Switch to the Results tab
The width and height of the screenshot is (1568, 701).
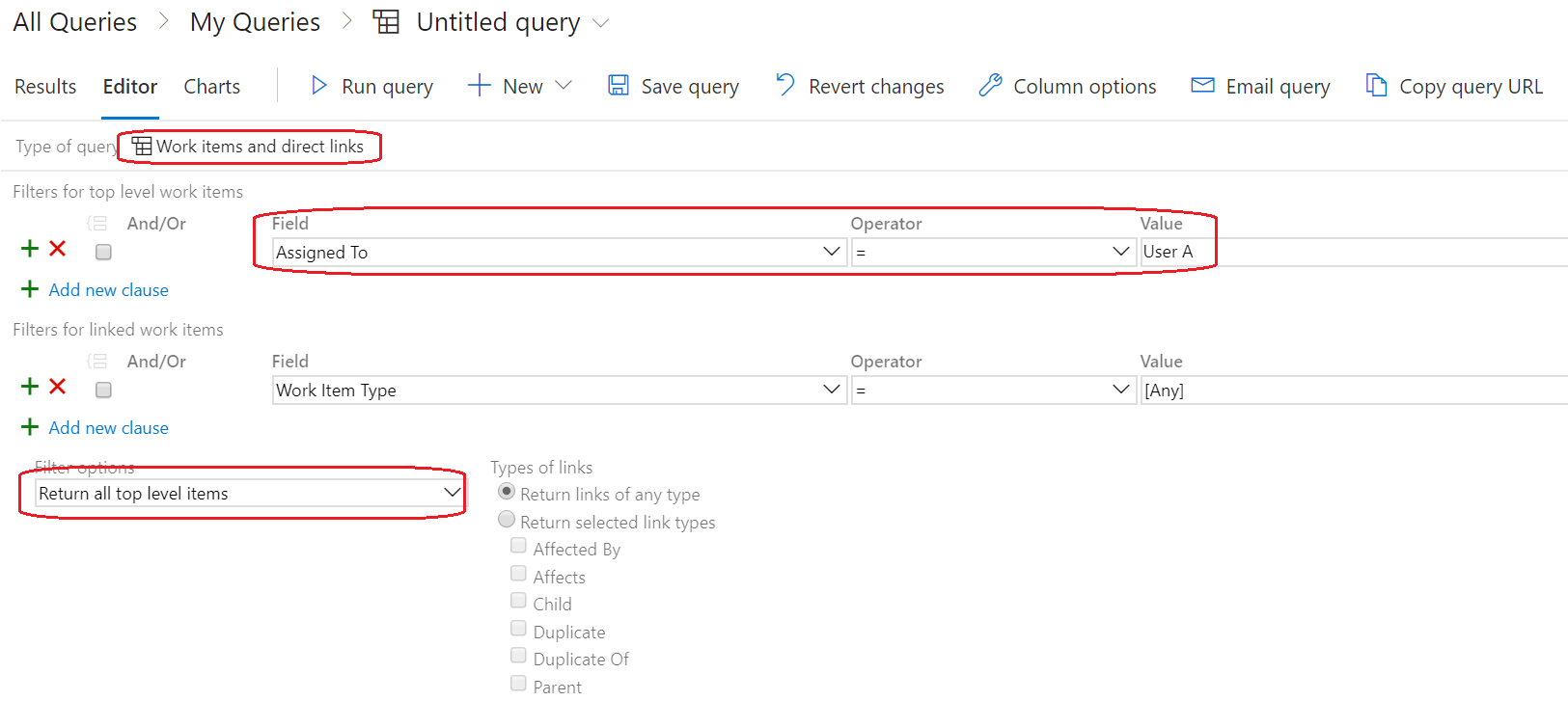pos(45,87)
